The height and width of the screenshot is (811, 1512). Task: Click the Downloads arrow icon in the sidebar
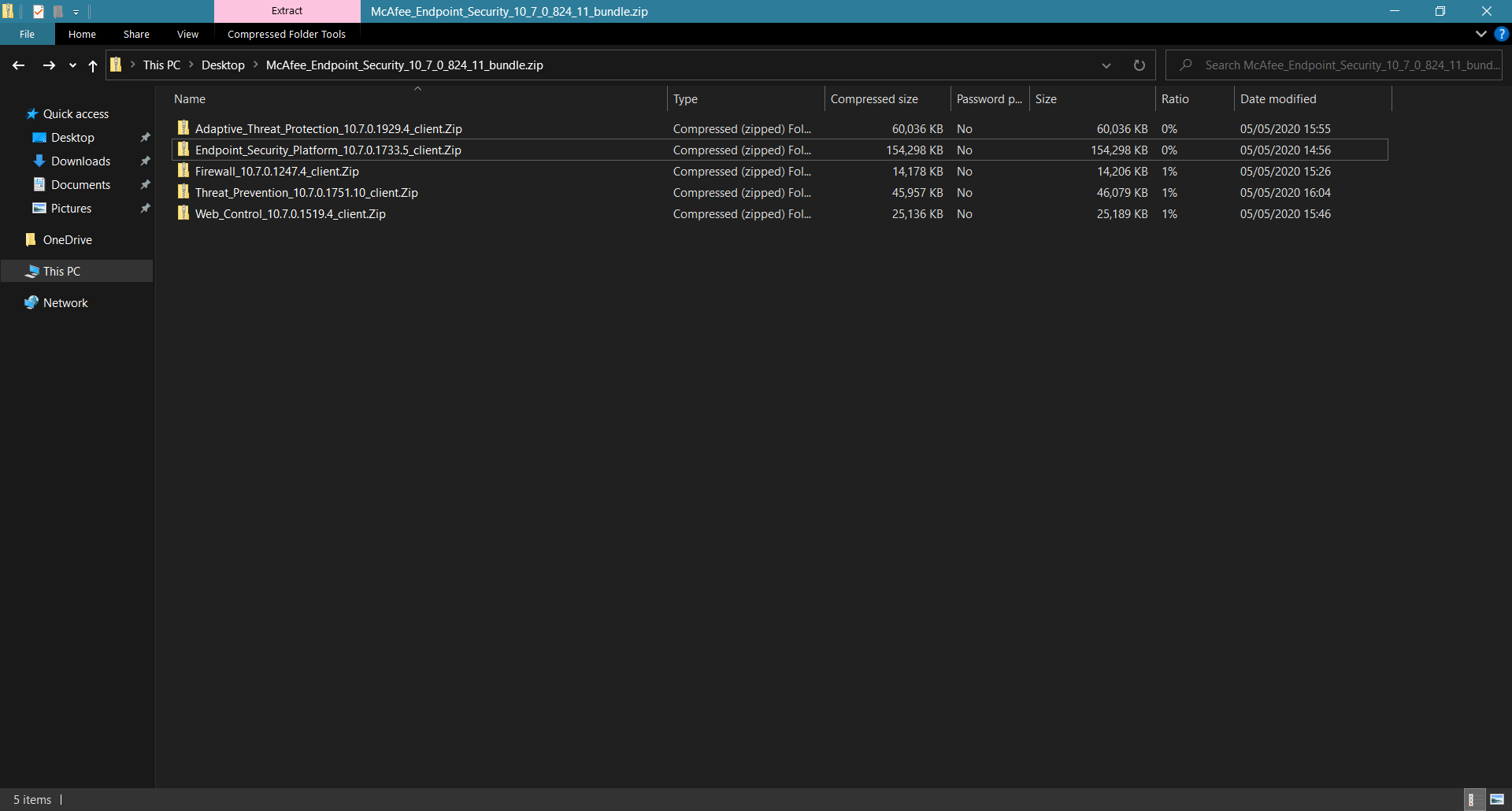click(39, 161)
